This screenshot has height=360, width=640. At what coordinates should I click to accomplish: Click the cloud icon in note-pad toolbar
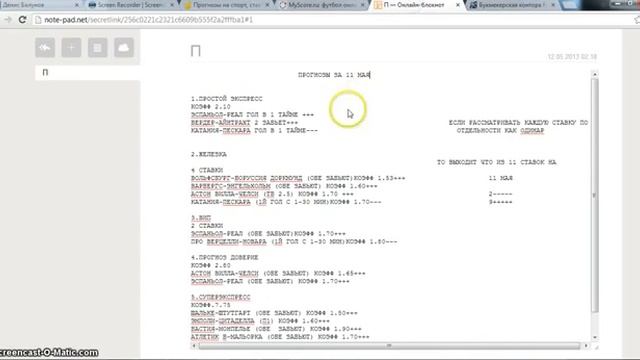124,48
